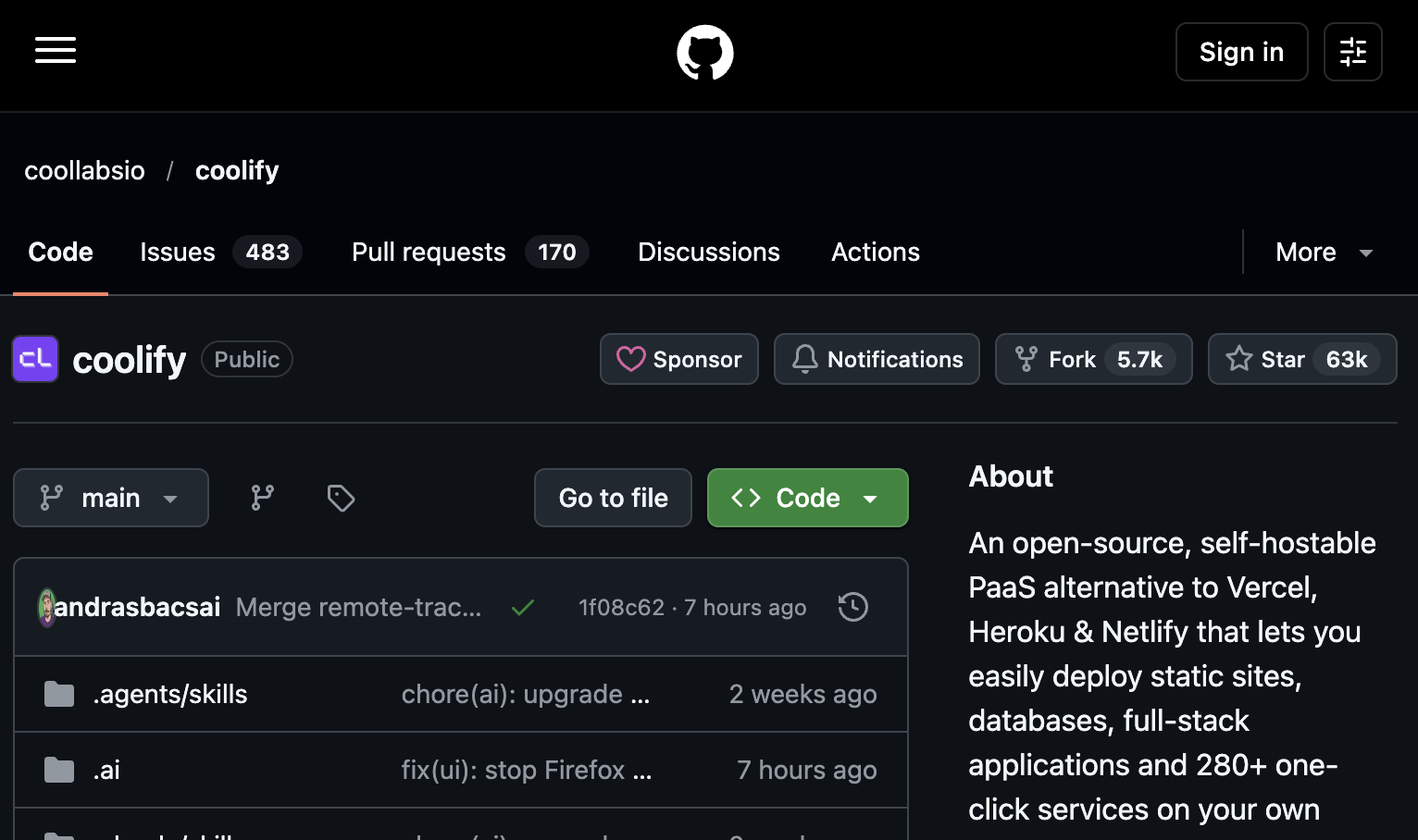Open the Issues tab
1418x840 pixels.
(x=221, y=252)
